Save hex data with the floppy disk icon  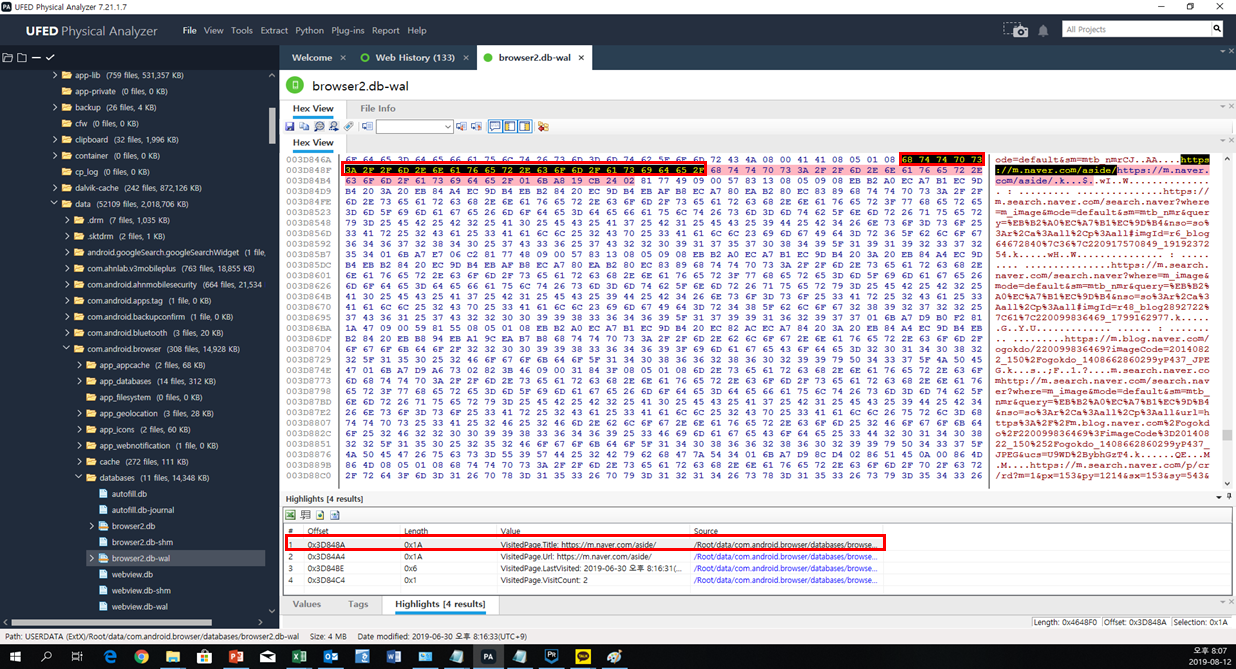coord(290,127)
